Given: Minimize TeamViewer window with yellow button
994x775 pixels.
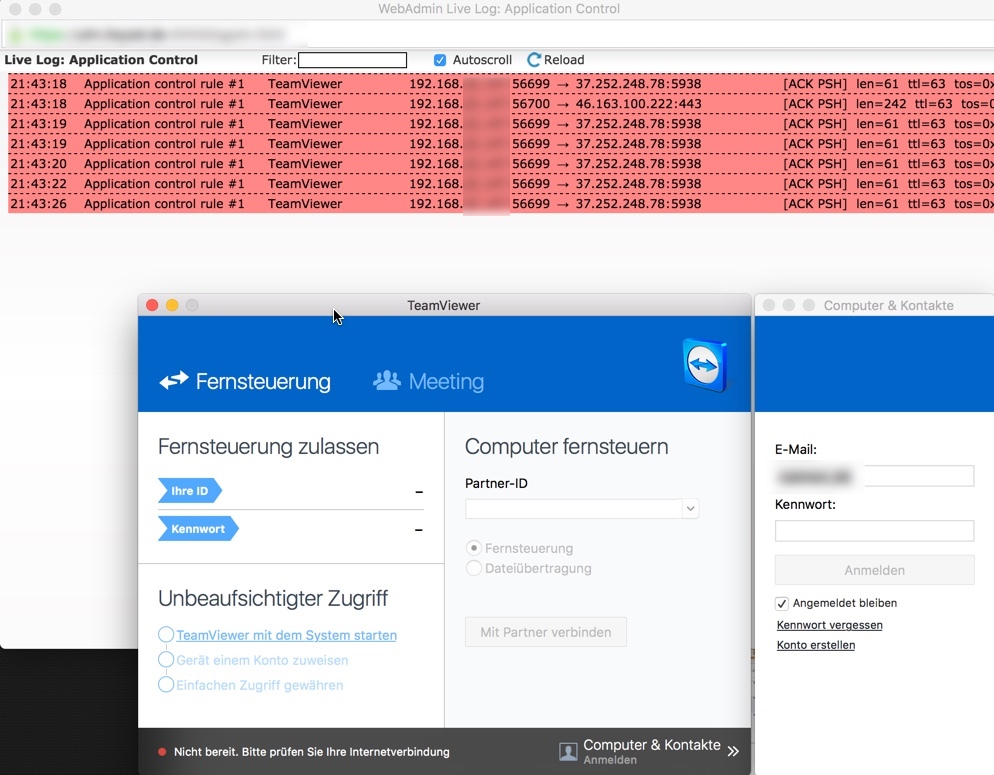Looking at the screenshot, I should (x=172, y=305).
